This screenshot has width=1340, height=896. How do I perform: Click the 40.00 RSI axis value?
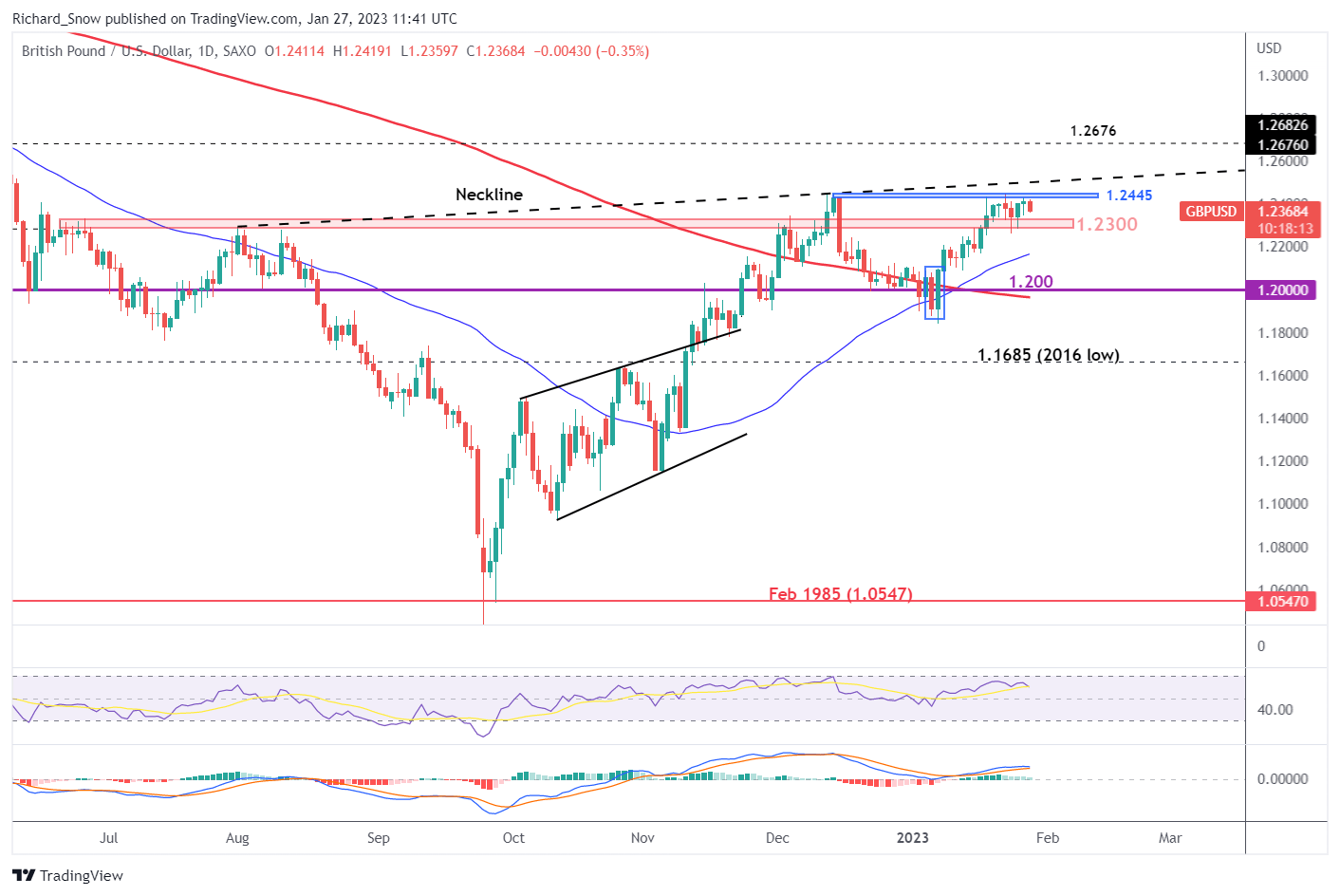[1275, 710]
